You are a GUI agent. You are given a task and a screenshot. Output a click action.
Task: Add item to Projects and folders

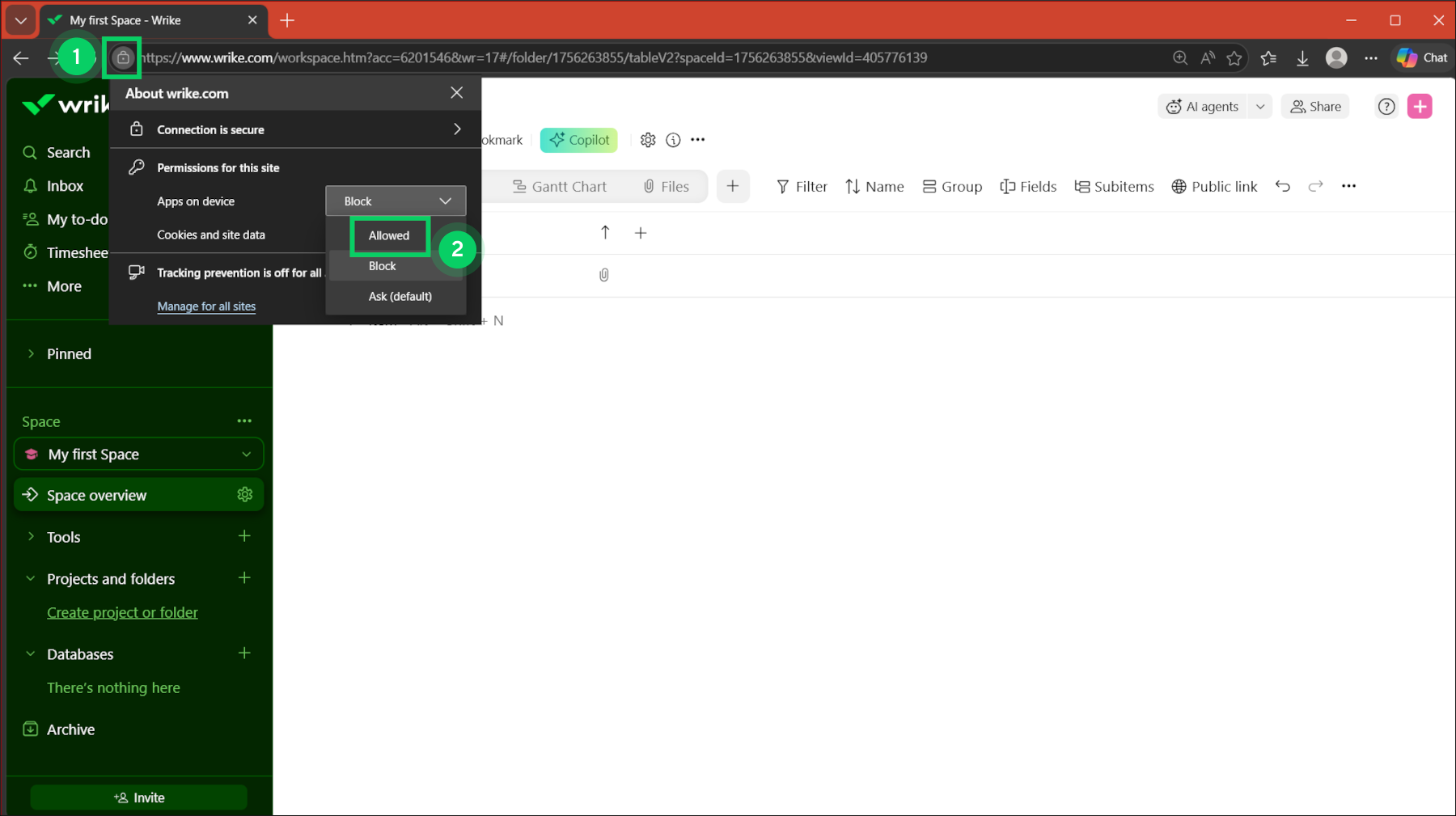click(244, 578)
